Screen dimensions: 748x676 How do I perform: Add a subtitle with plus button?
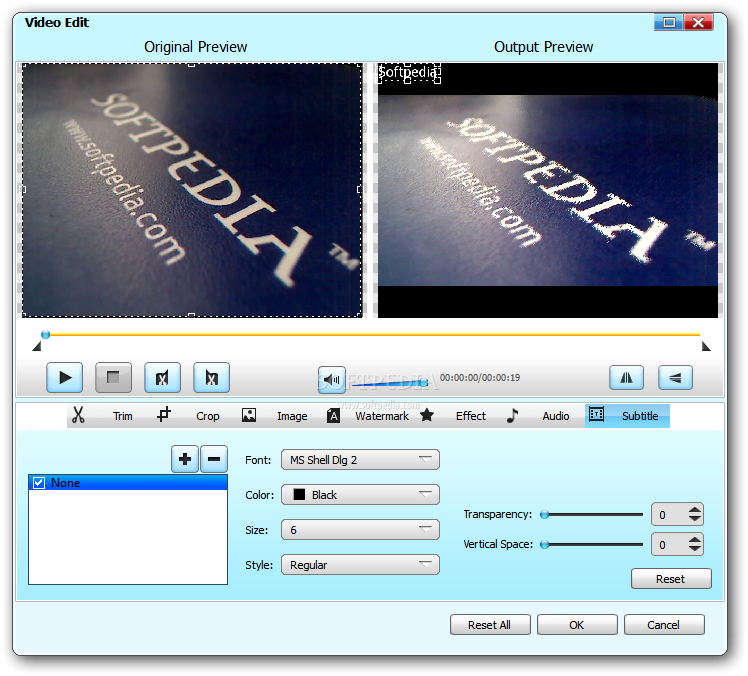185,459
